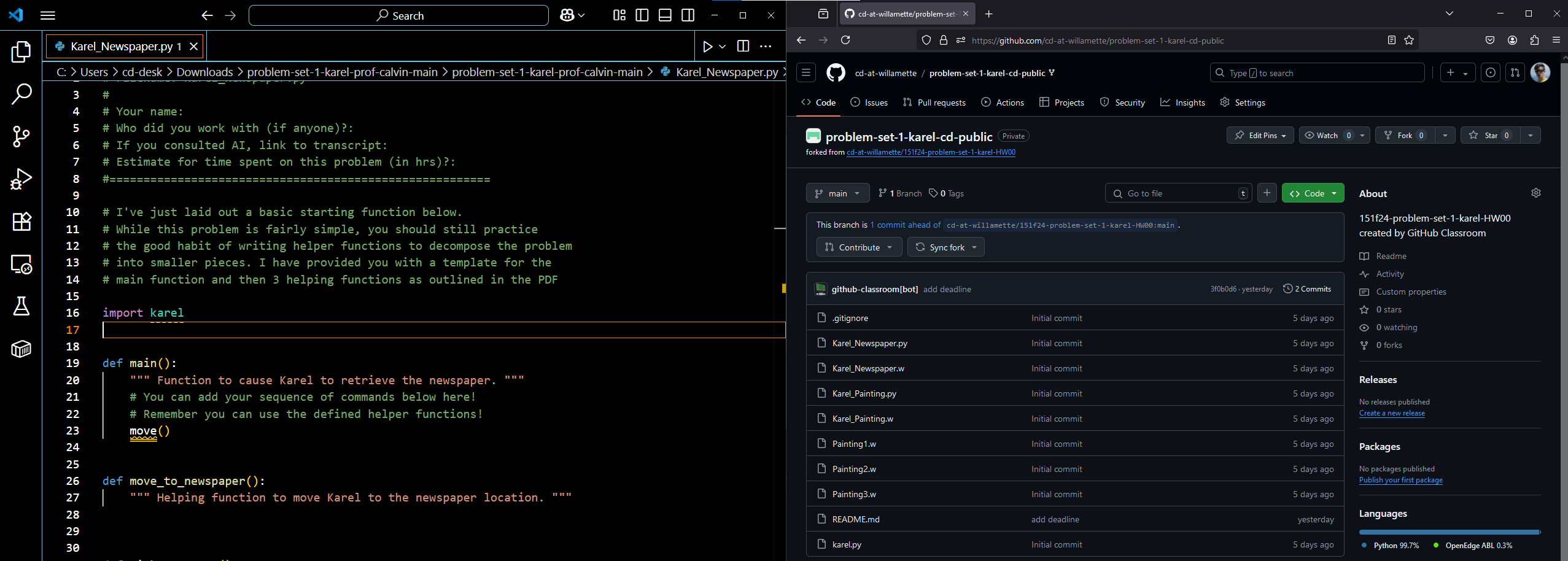Reload the GitHub page in browser

point(845,41)
